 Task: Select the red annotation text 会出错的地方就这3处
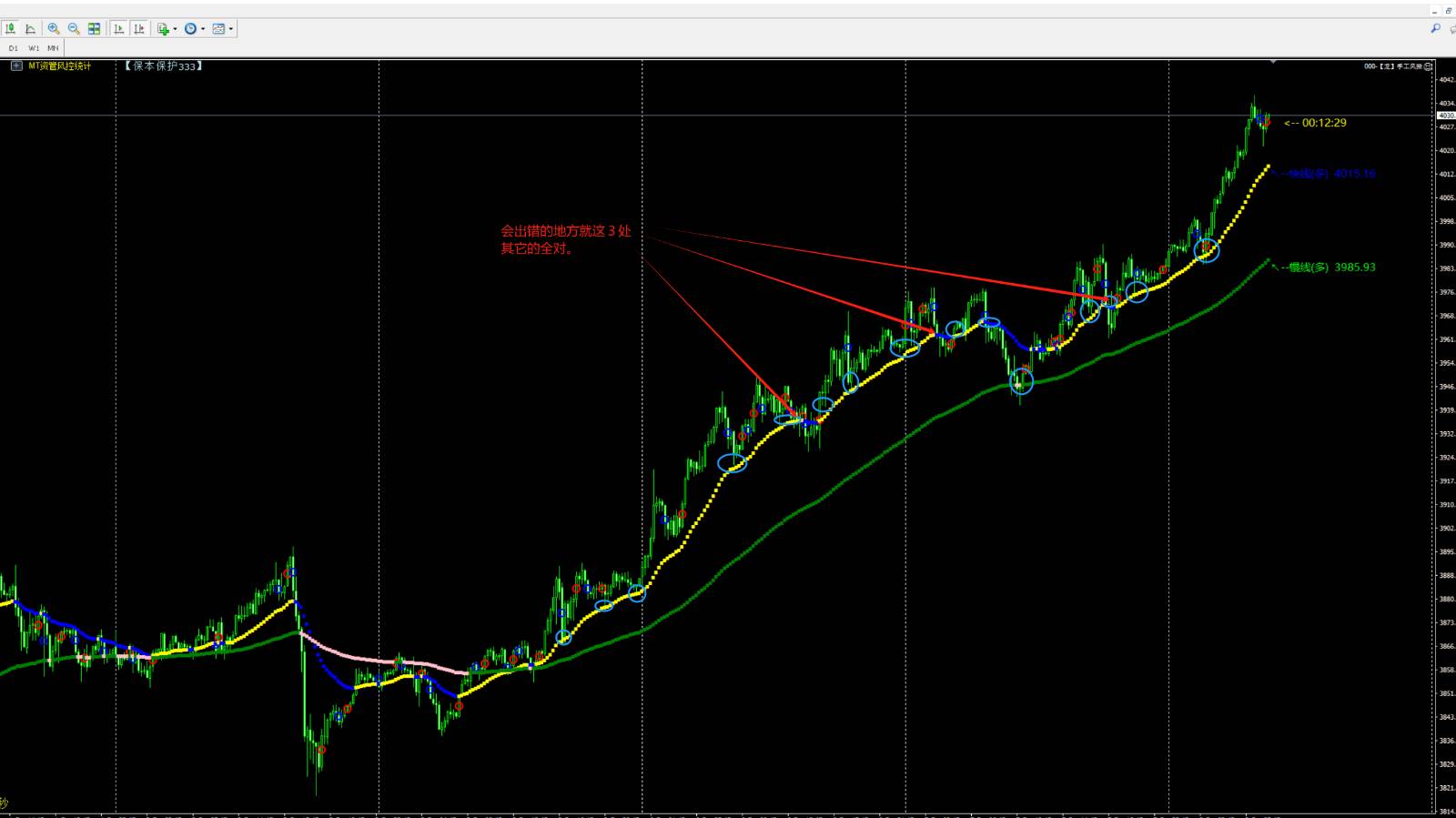point(566,231)
